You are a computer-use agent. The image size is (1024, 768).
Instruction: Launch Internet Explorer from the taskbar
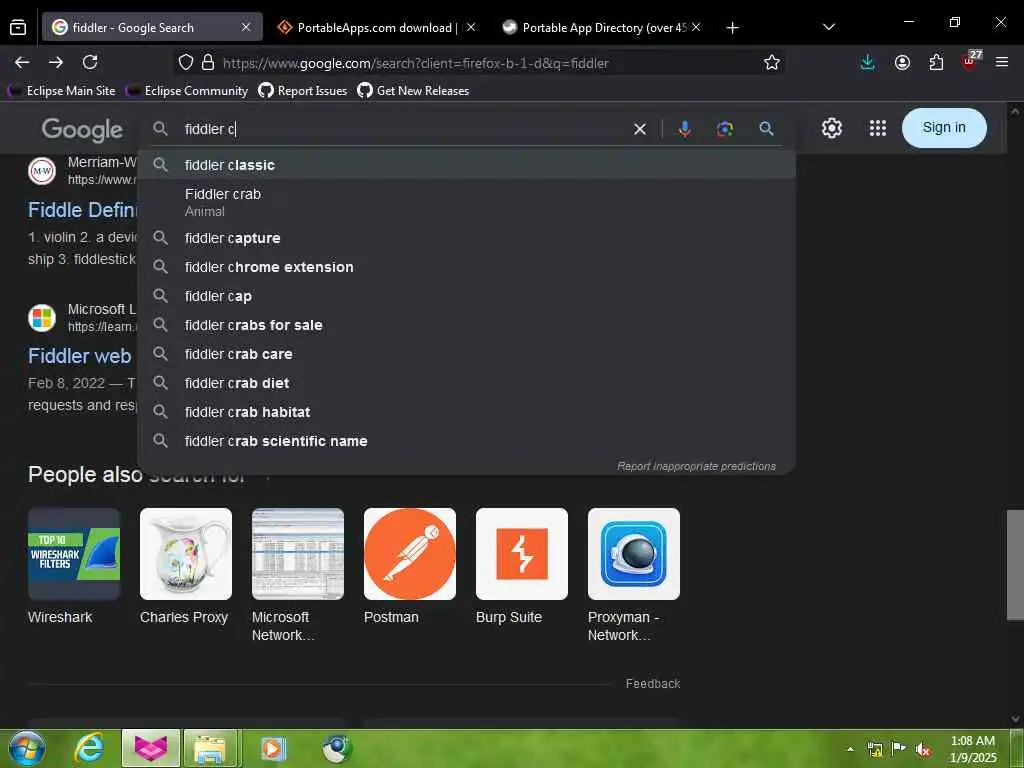click(x=88, y=748)
